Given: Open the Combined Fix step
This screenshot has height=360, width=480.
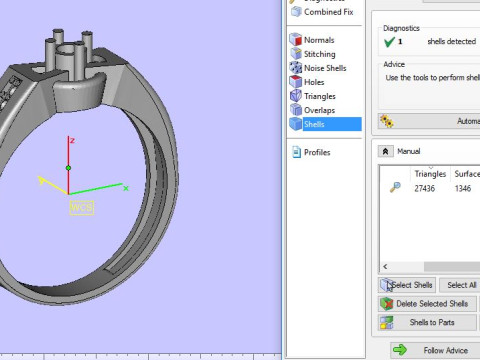Looking at the screenshot, I should pyautogui.click(x=328, y=12).
